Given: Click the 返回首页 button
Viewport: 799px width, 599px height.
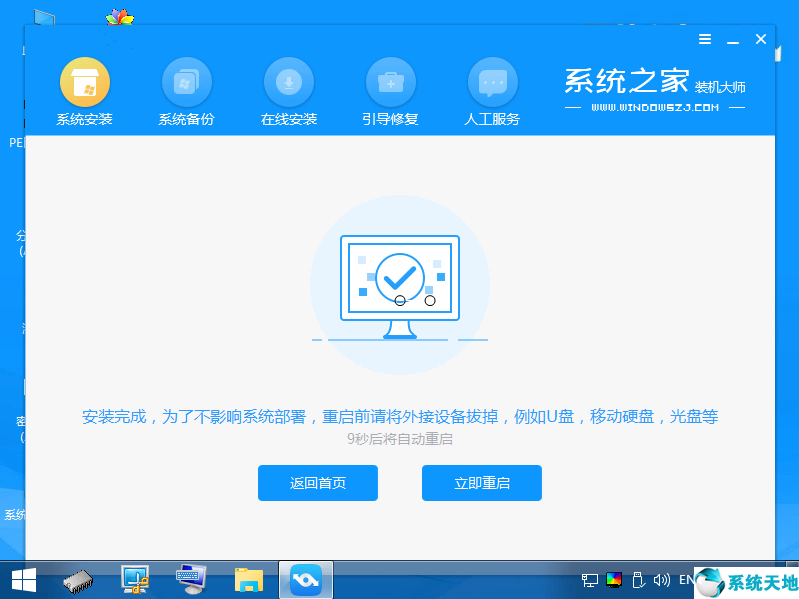Looking at the screenshot, I should [x=318, y=483].
